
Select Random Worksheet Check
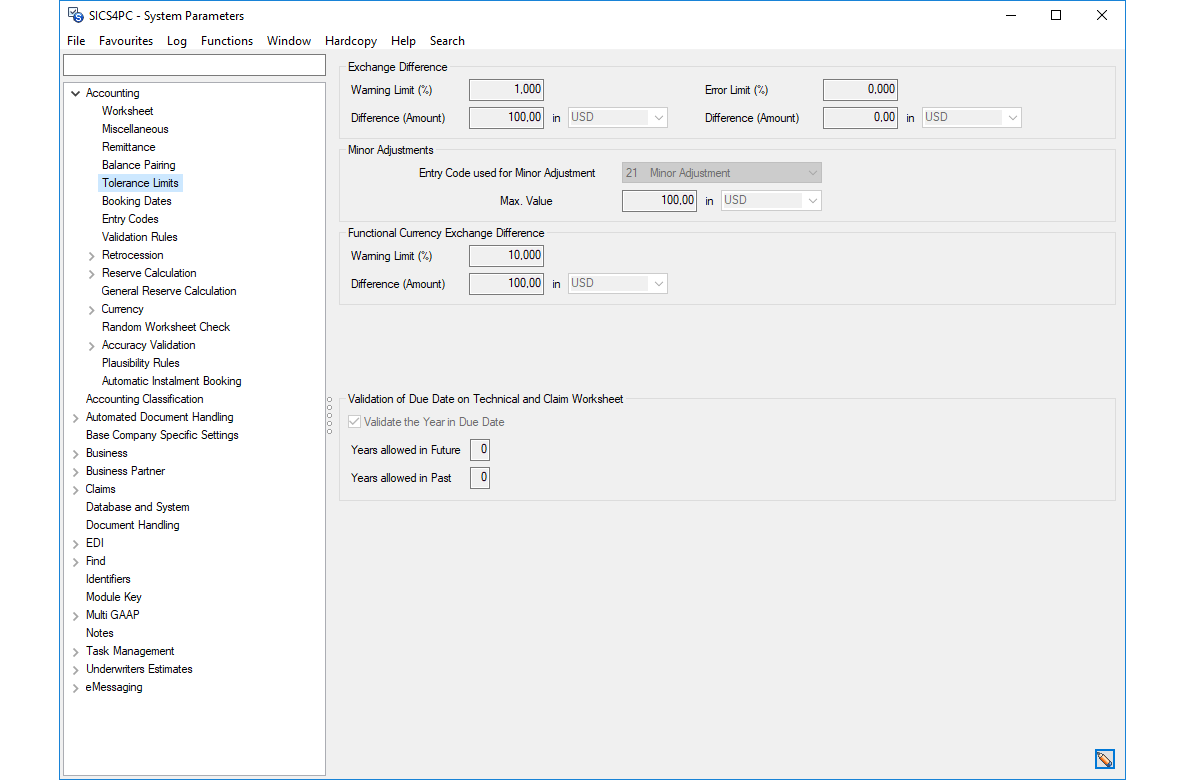[165, 326]
